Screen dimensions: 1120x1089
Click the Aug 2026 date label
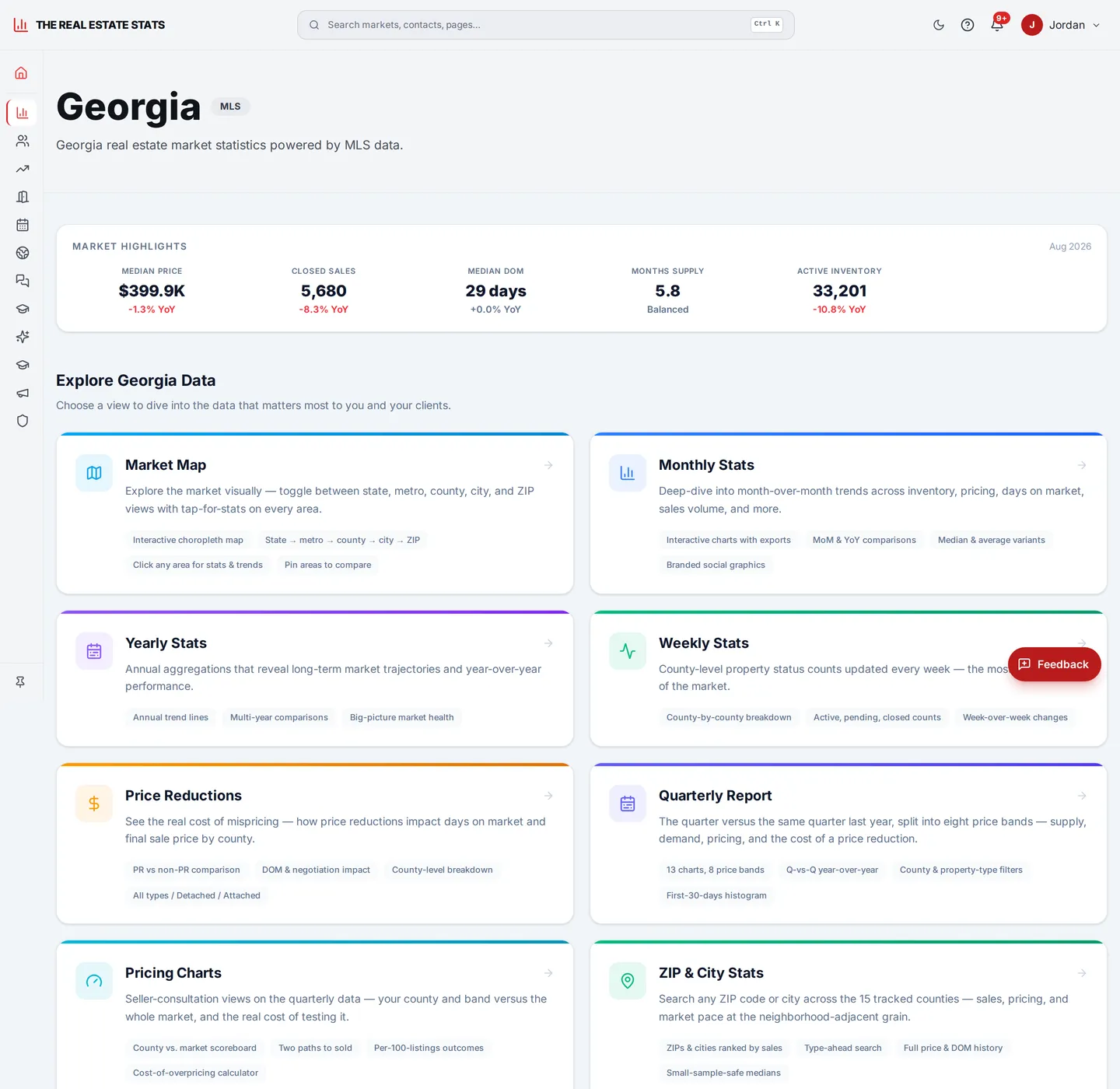click(1070, 247)
